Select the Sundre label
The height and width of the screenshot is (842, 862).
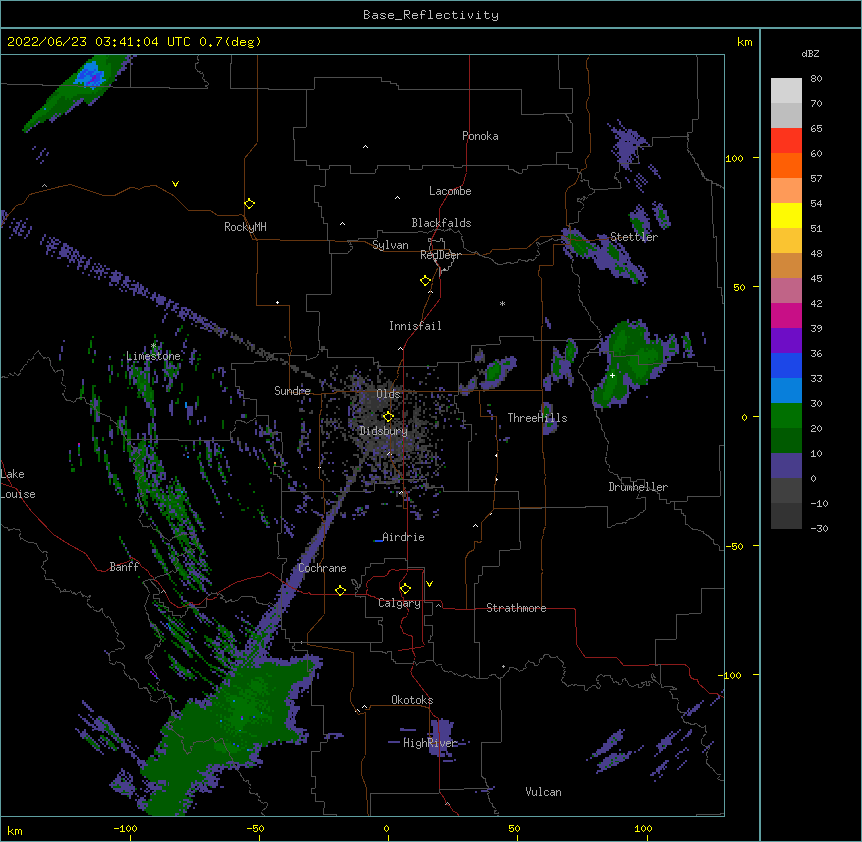(x=292, y=391)
